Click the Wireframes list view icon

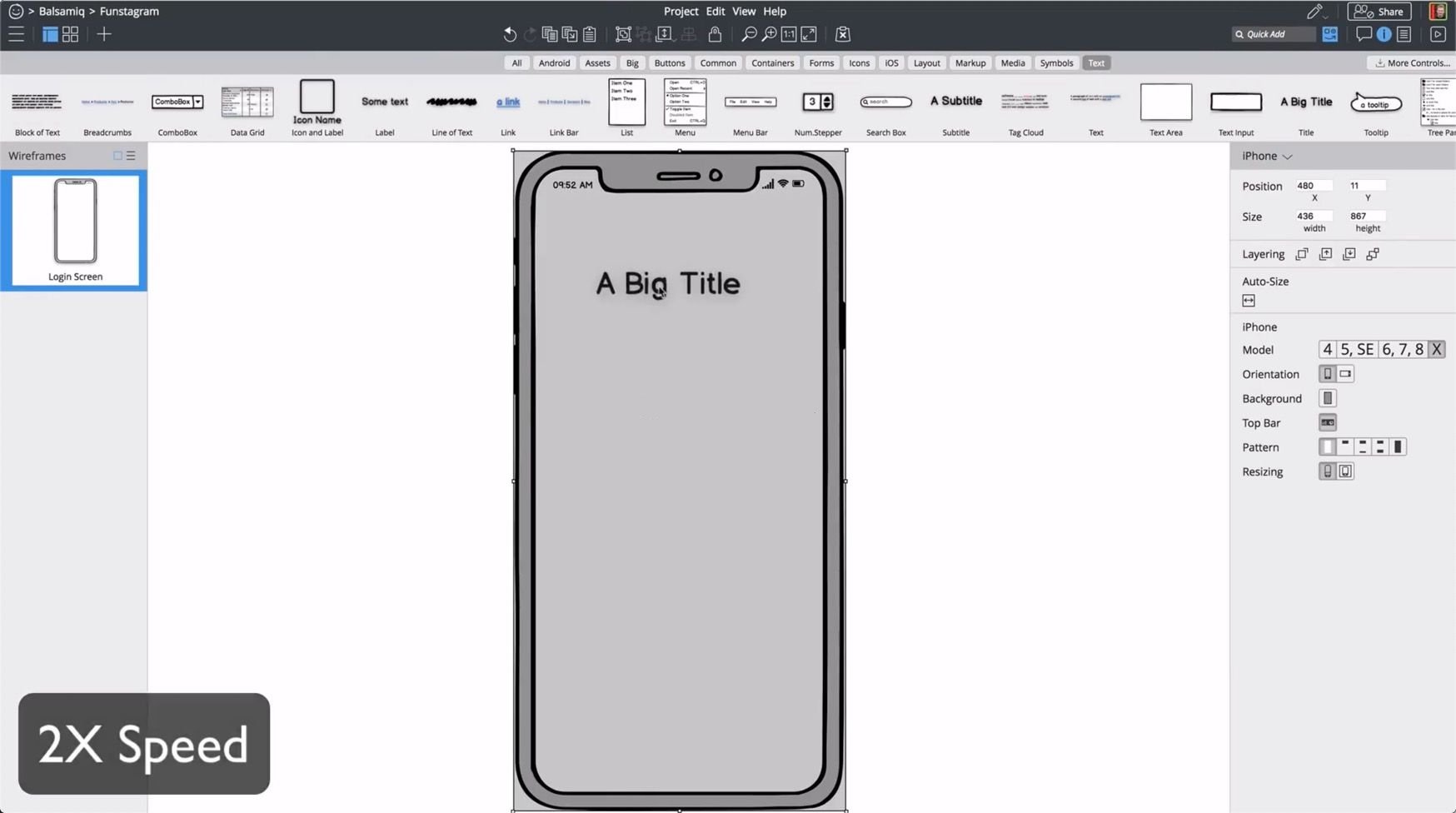[131, 156]
